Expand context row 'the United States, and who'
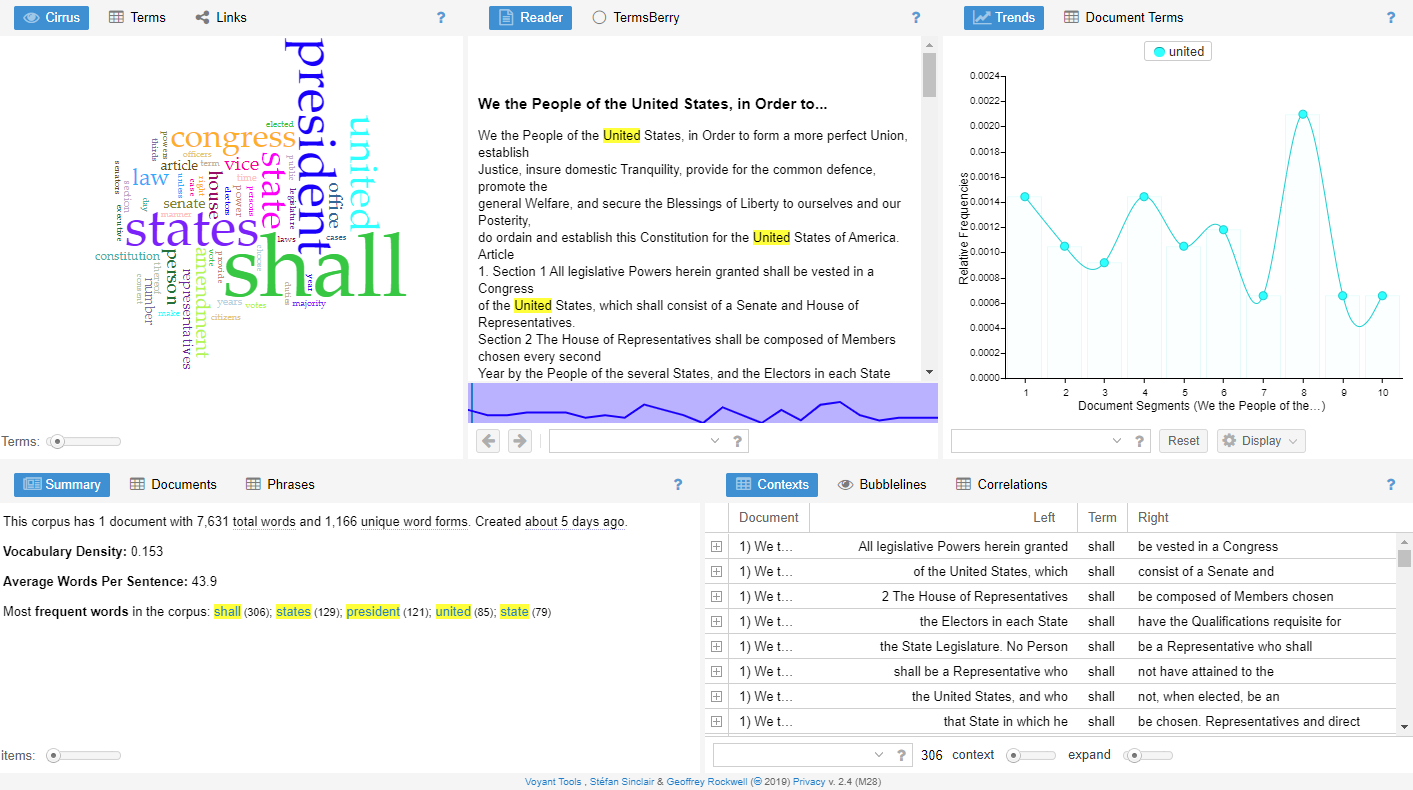 click(716, 696)
